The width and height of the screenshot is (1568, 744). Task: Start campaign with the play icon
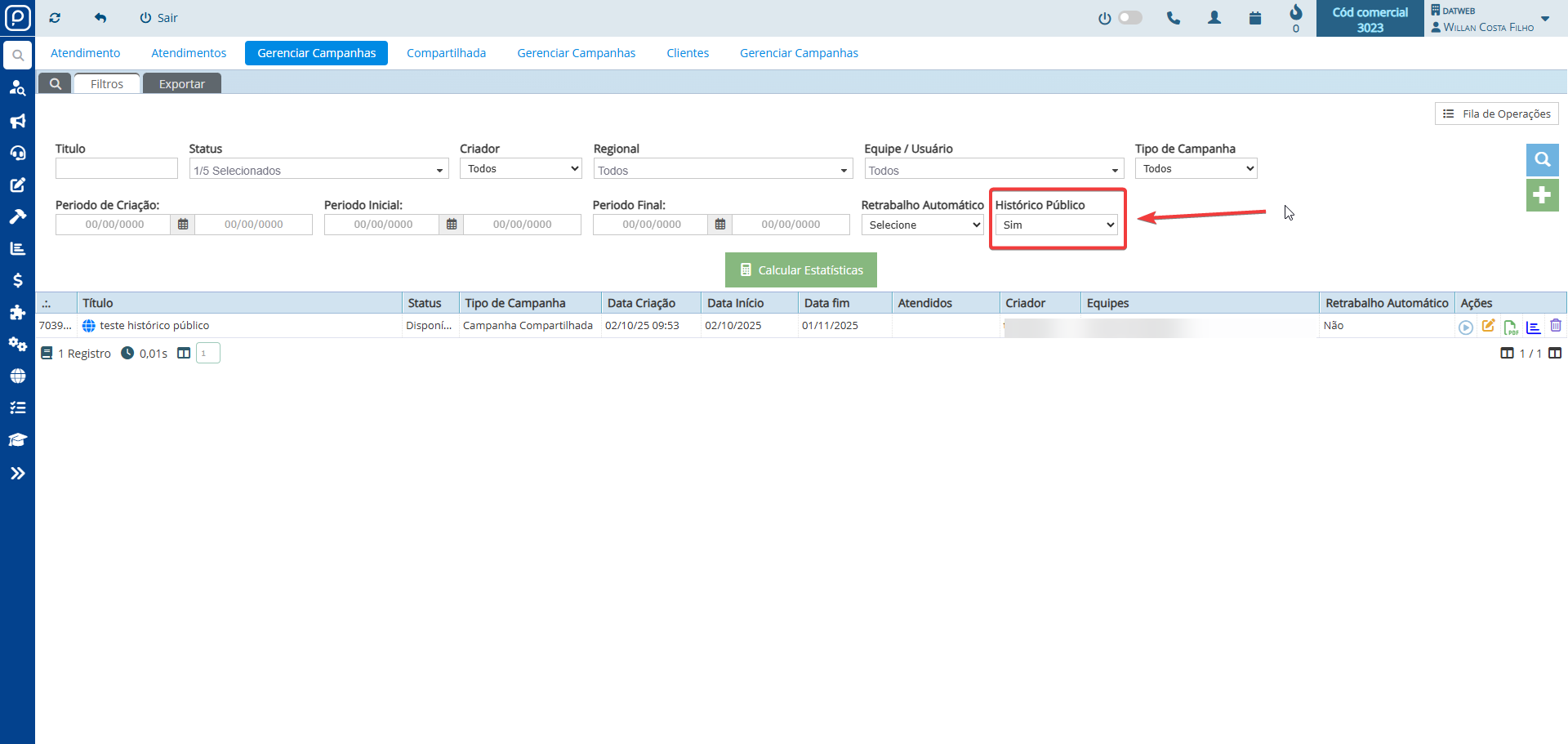pos(1465,327)
